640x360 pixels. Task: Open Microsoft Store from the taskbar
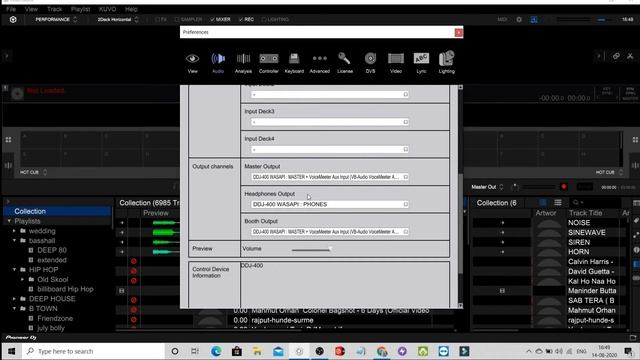237,351
